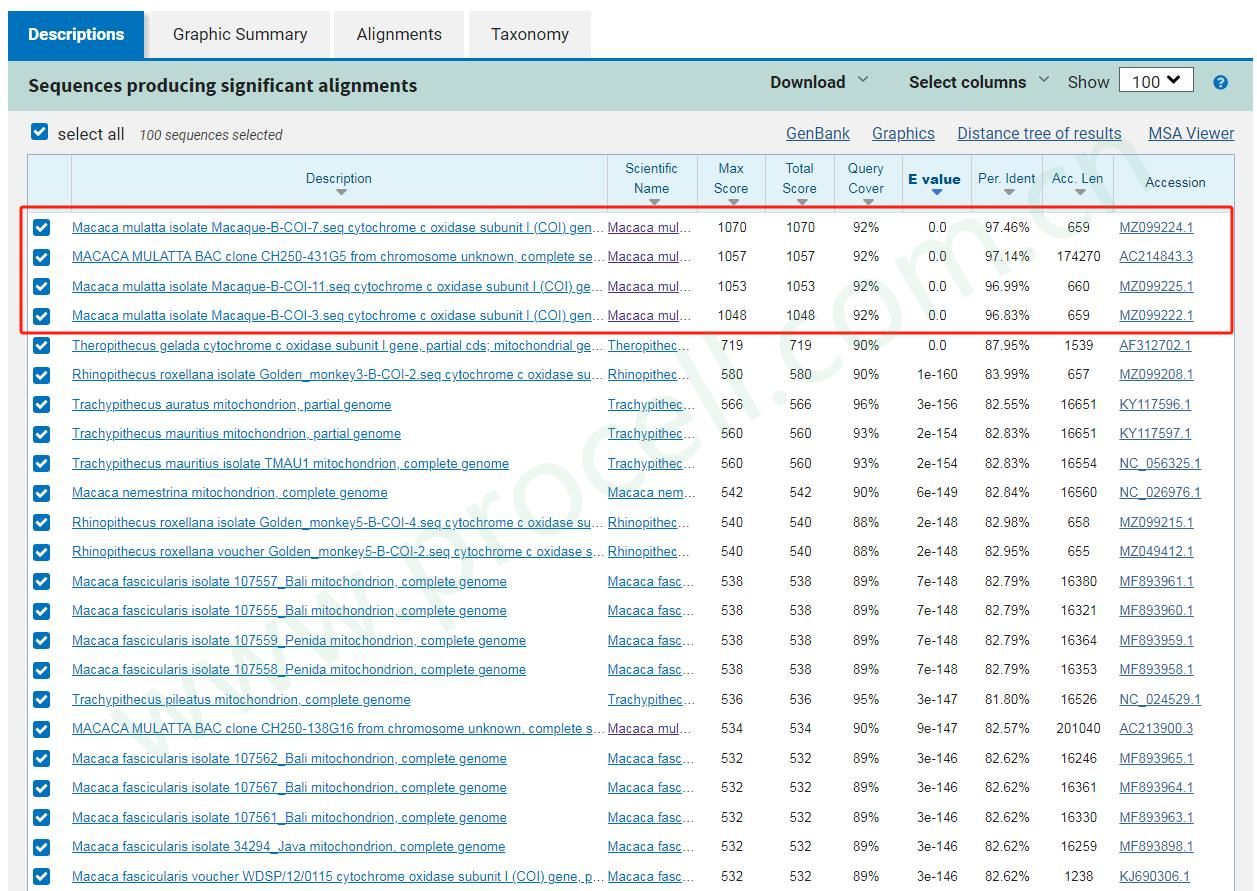Screen dimensions: 1257x891
Task: Sort by Description column arrow
Action: (x=340, y=192)
